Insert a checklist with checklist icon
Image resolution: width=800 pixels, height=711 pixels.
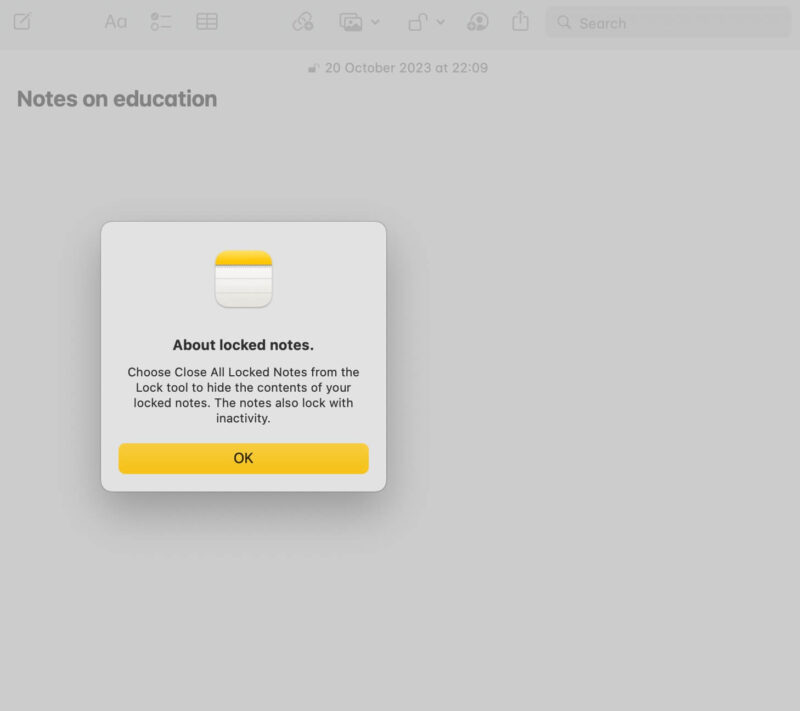(161, 22)
